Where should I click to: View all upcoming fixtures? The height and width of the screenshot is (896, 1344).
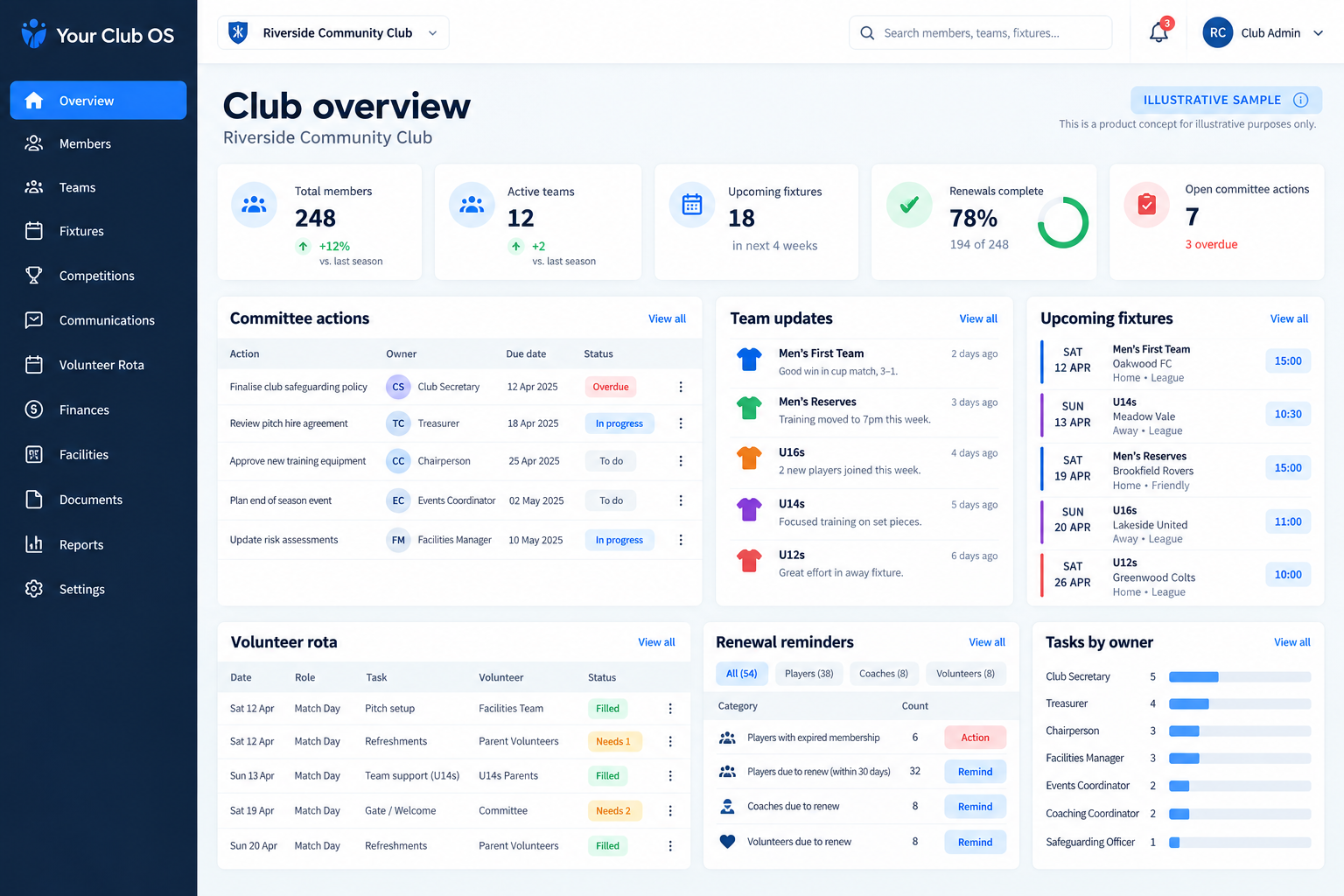(1289, 319)
